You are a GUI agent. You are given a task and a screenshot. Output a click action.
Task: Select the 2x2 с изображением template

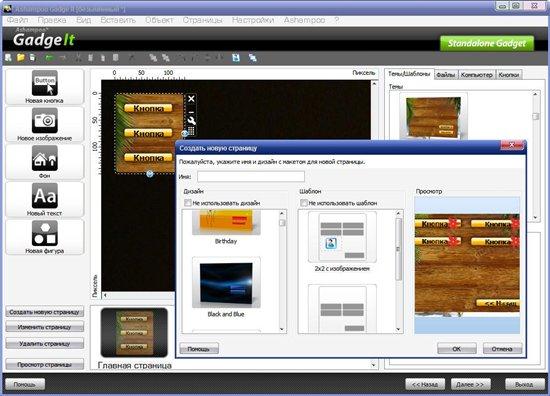342,237
